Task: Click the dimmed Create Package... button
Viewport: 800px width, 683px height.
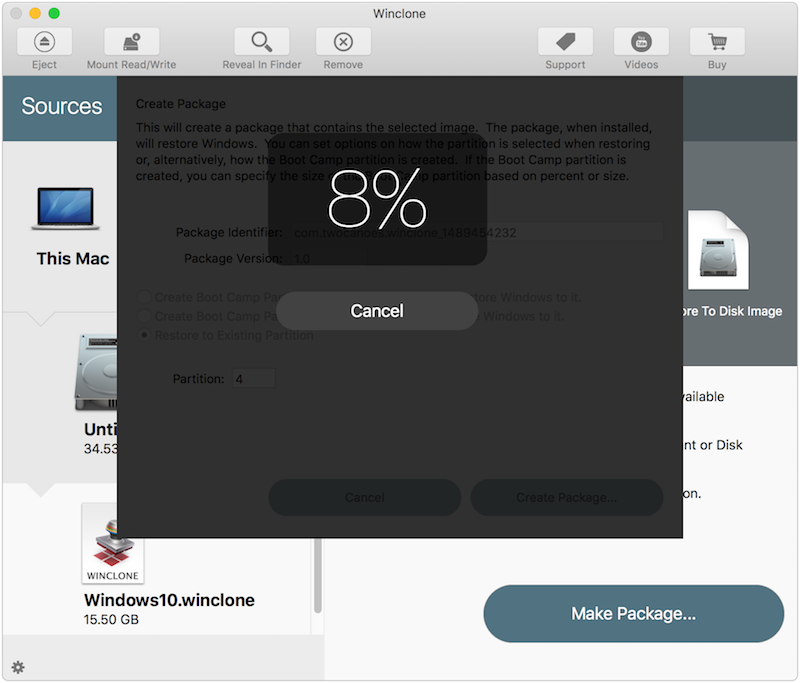Action: [567, 497]
